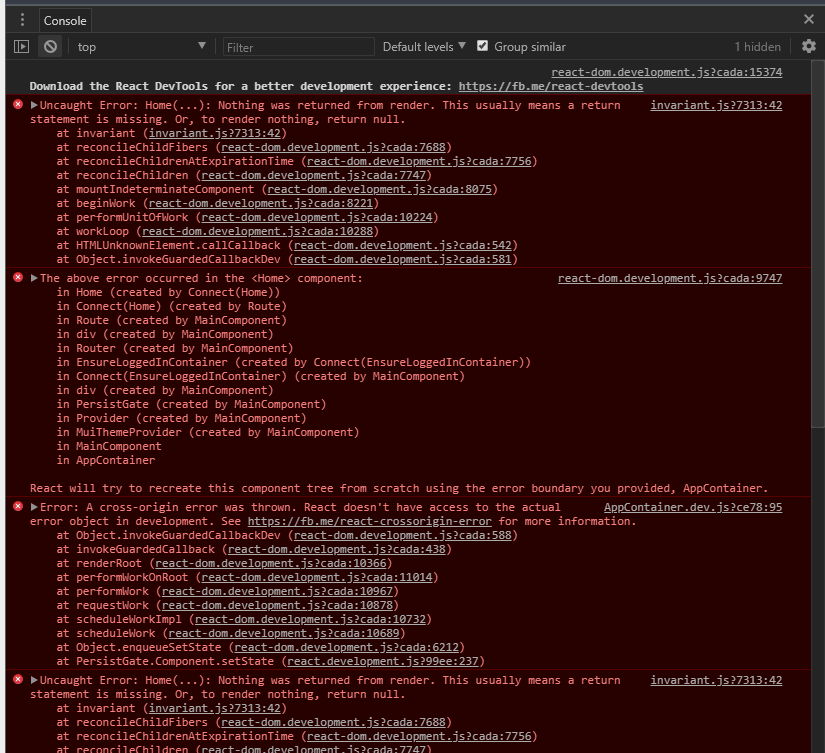Open the DevTools three-dot menu
This screenshot has width=825, height=753.
click(x=22, y=20)
